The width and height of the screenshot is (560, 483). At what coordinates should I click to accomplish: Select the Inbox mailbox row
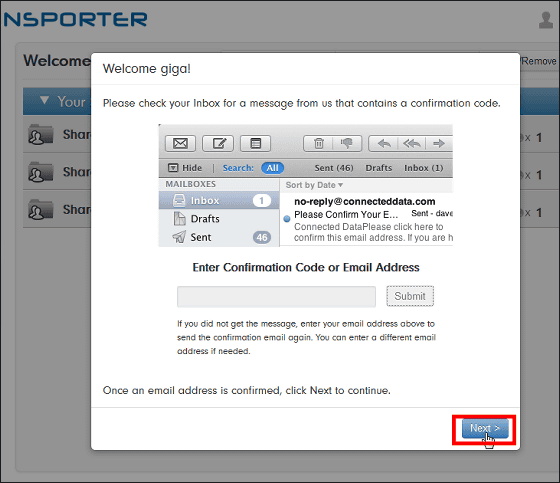point(219,200)
